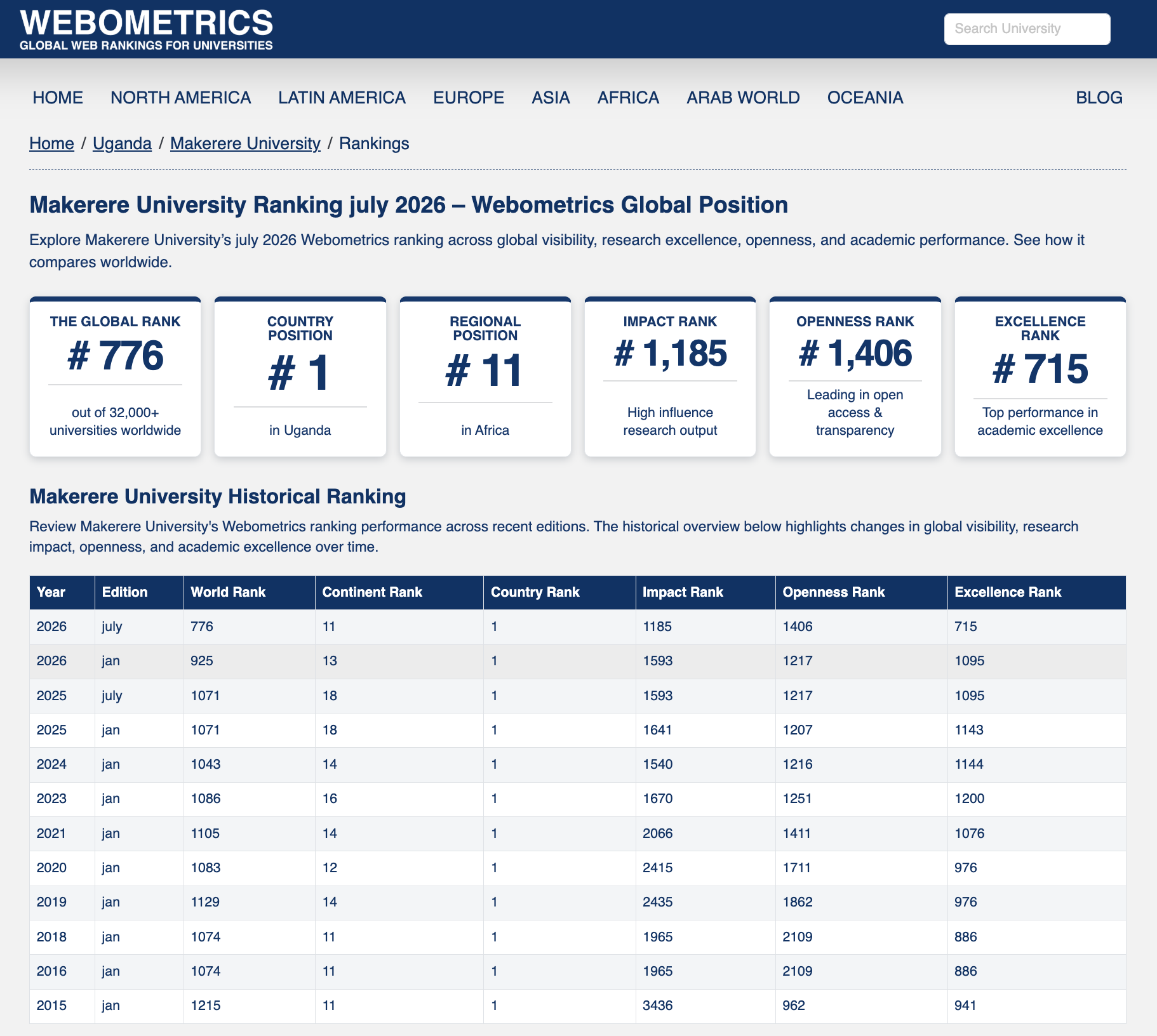Click openness rank 1406 table cell
Screen dimensions: 1157x1036
point(862,627)
